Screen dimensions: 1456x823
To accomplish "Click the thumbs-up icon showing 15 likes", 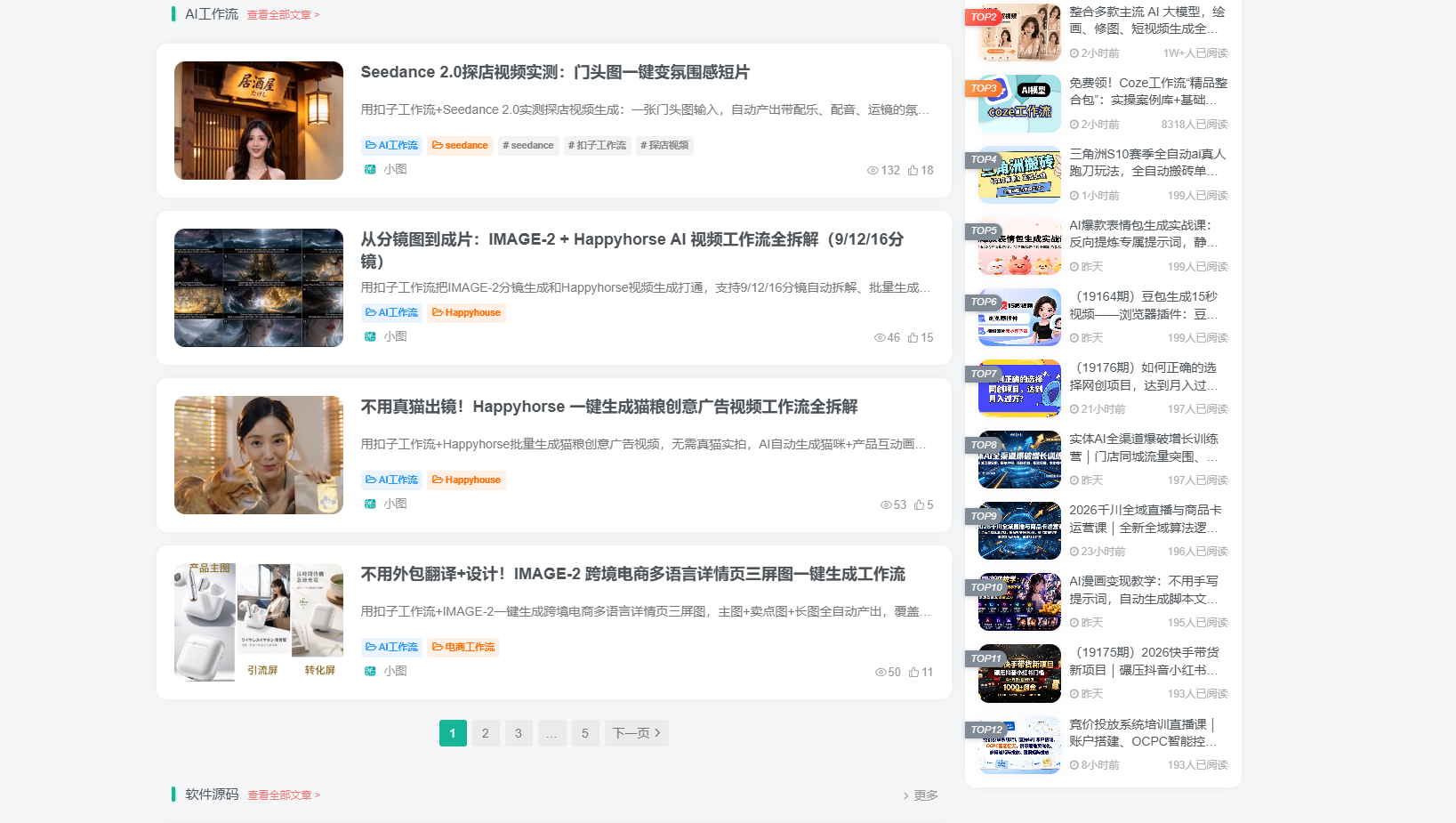I will [x=913, y=337].
